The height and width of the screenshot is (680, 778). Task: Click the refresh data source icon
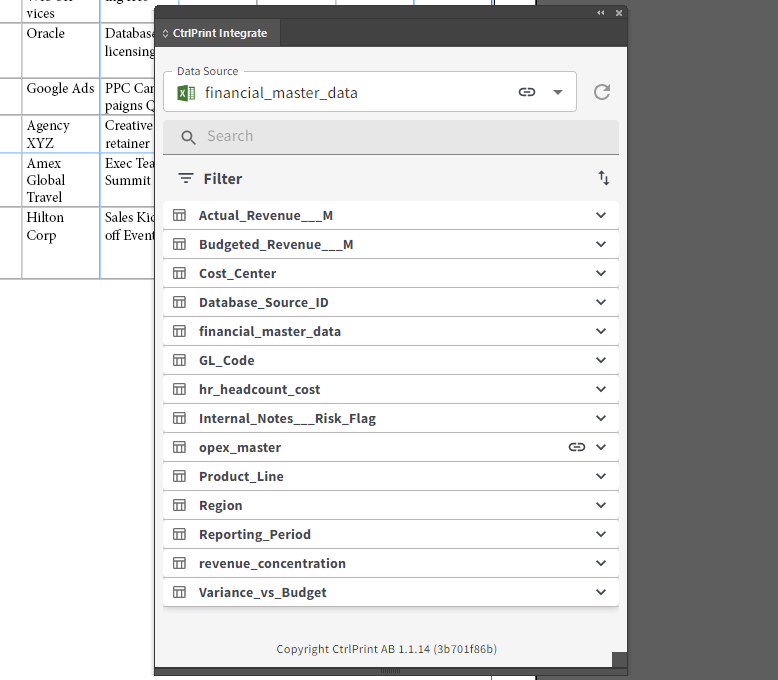(602, 92)
